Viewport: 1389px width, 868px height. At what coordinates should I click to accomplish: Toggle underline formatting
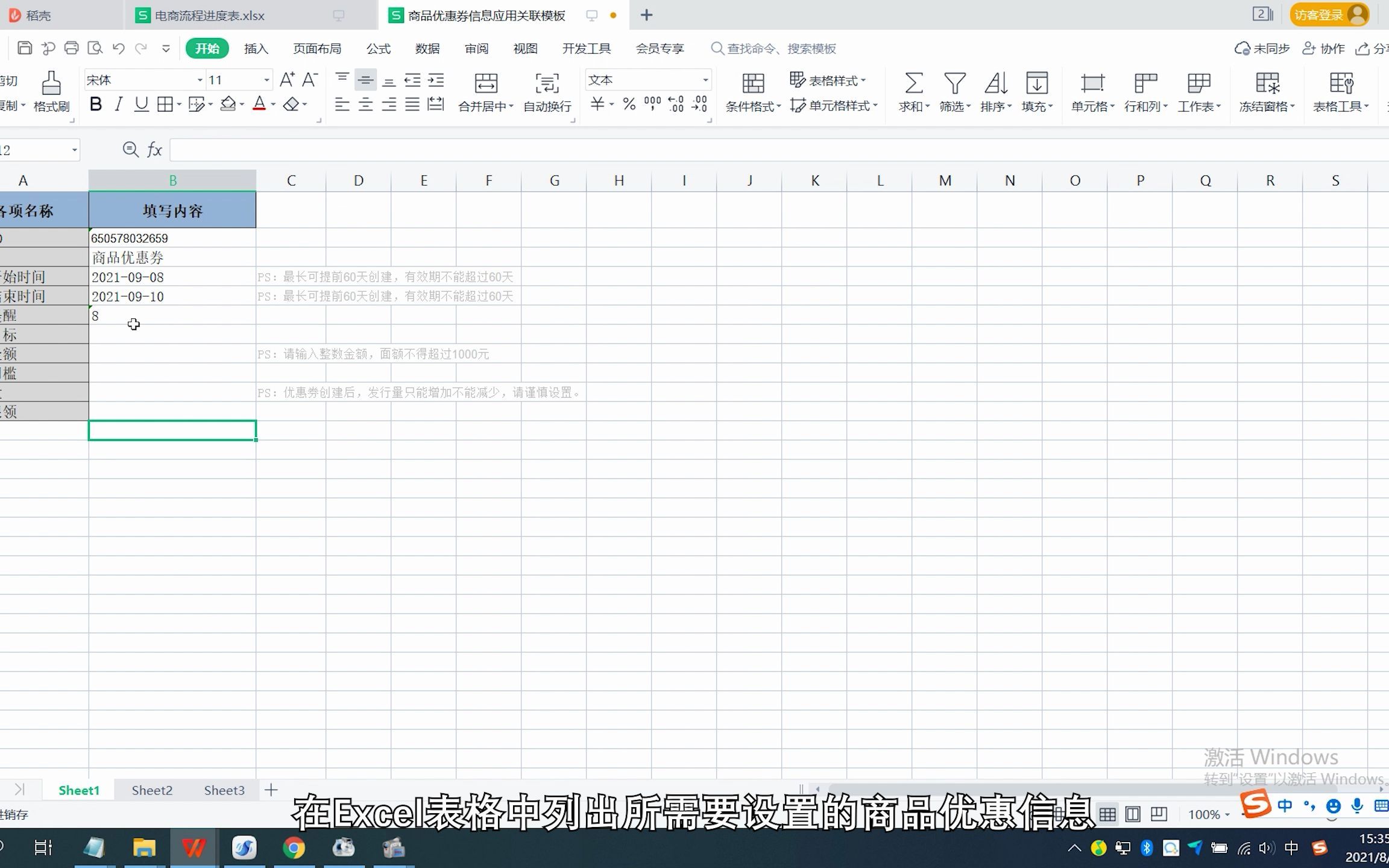pos(141,105)
